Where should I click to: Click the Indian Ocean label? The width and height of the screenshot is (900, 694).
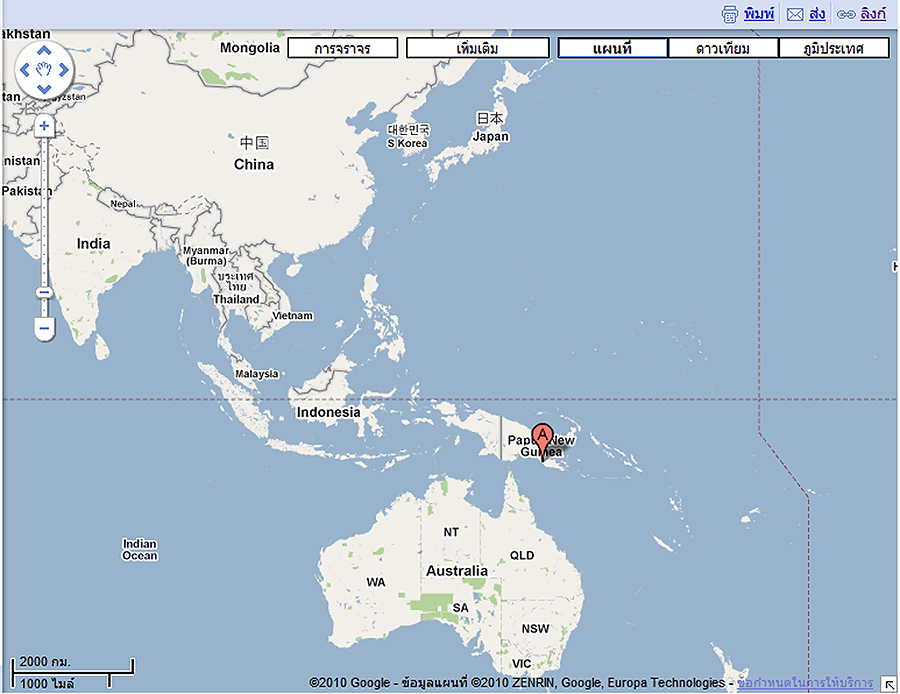tap(139, 550)
